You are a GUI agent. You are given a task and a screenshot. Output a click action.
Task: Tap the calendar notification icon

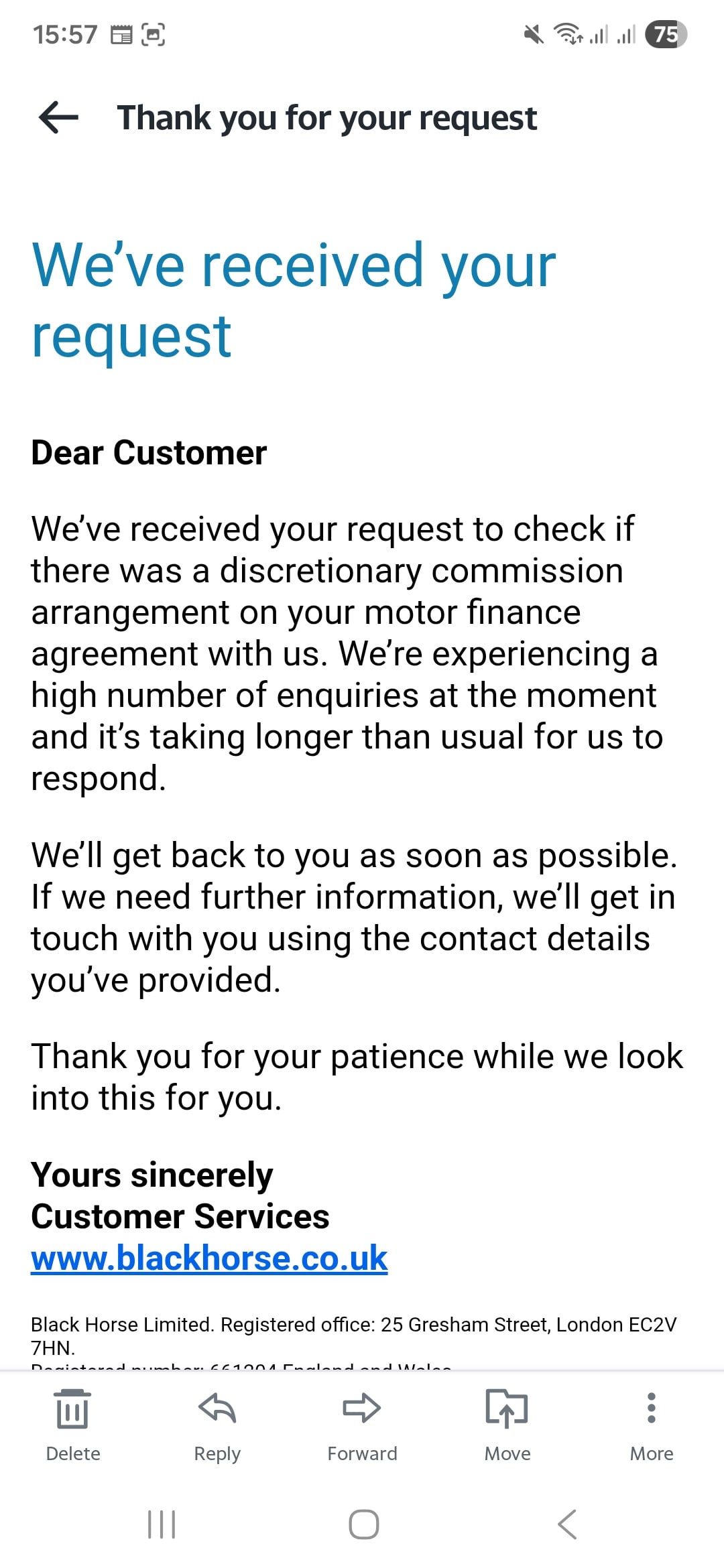121,34
